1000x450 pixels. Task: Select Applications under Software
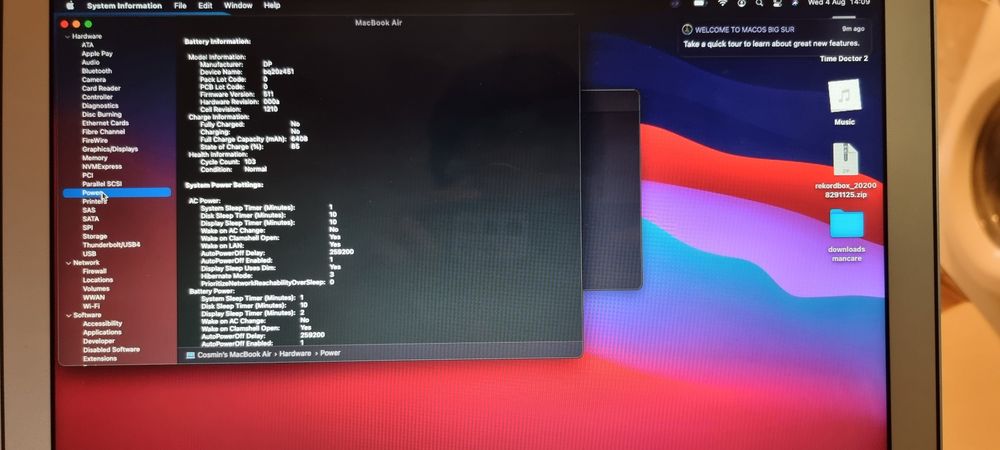[102, 333]
